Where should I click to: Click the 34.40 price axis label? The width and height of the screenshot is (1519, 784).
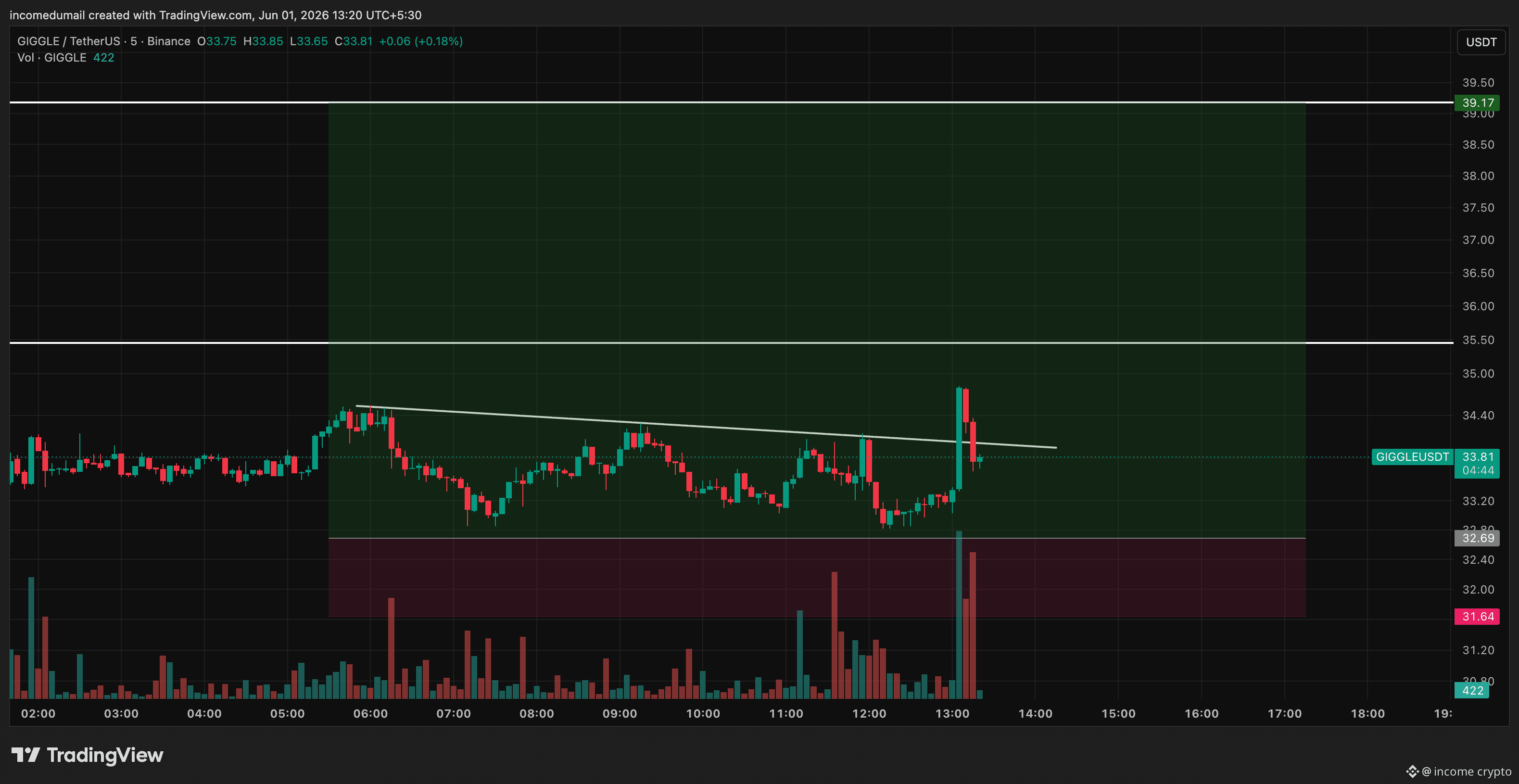pos(1478,416)
